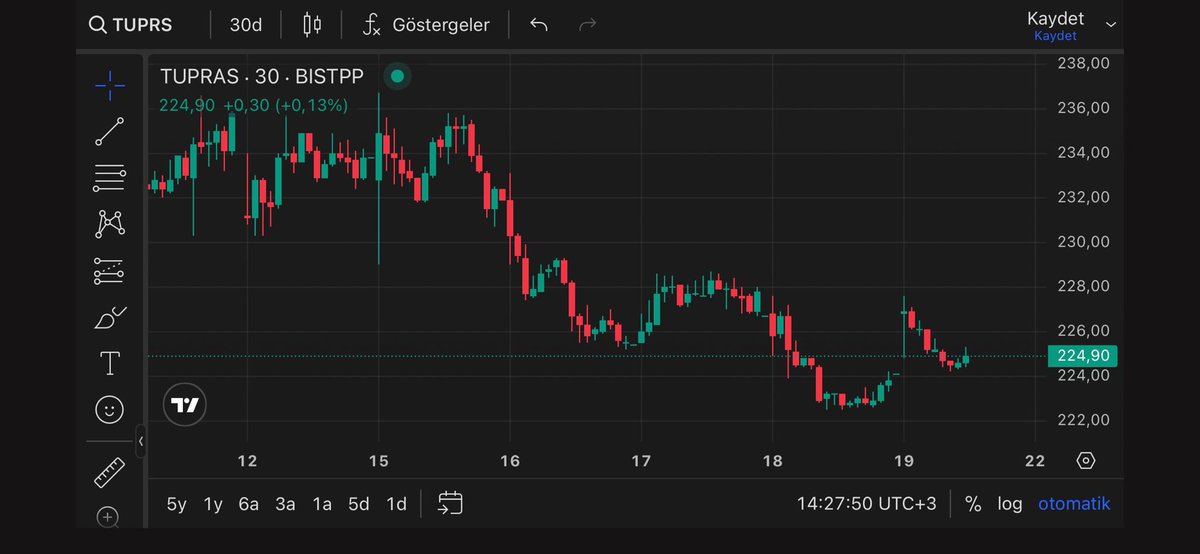Set range to 3a
Viewport: 1200px width, 554px height.
[285, 504]
